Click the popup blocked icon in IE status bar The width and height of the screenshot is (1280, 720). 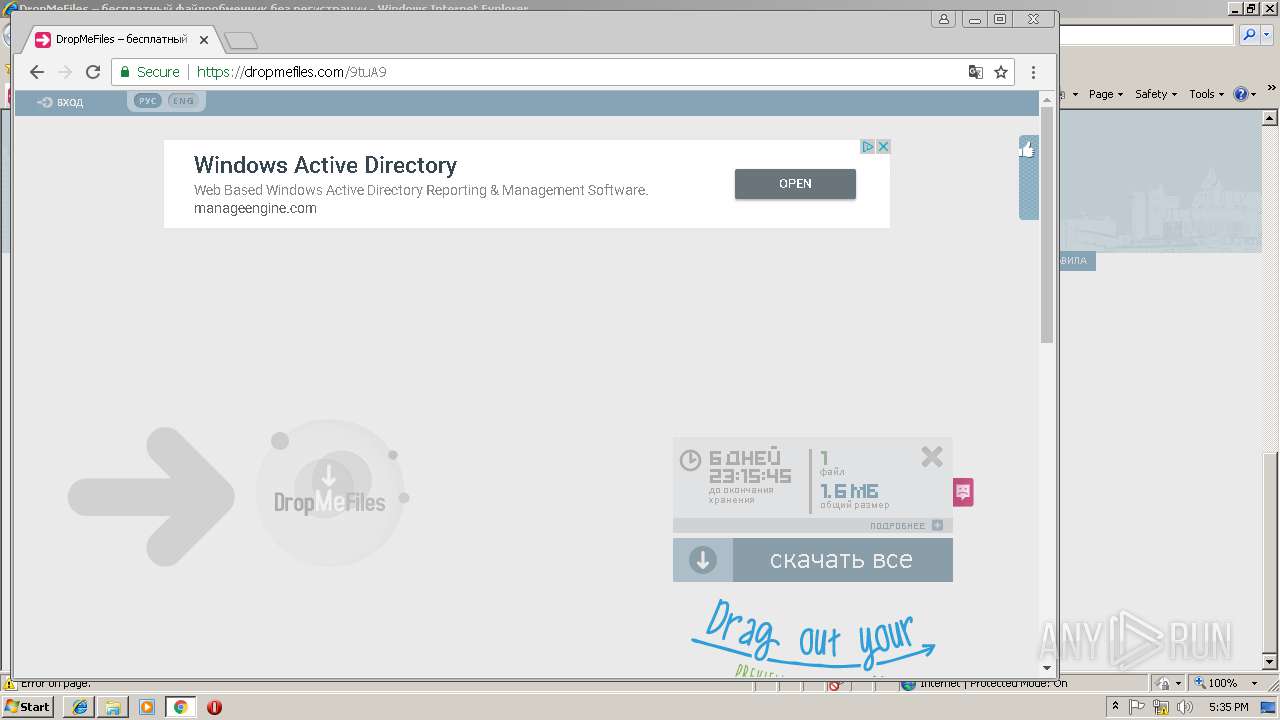[836, 685]
